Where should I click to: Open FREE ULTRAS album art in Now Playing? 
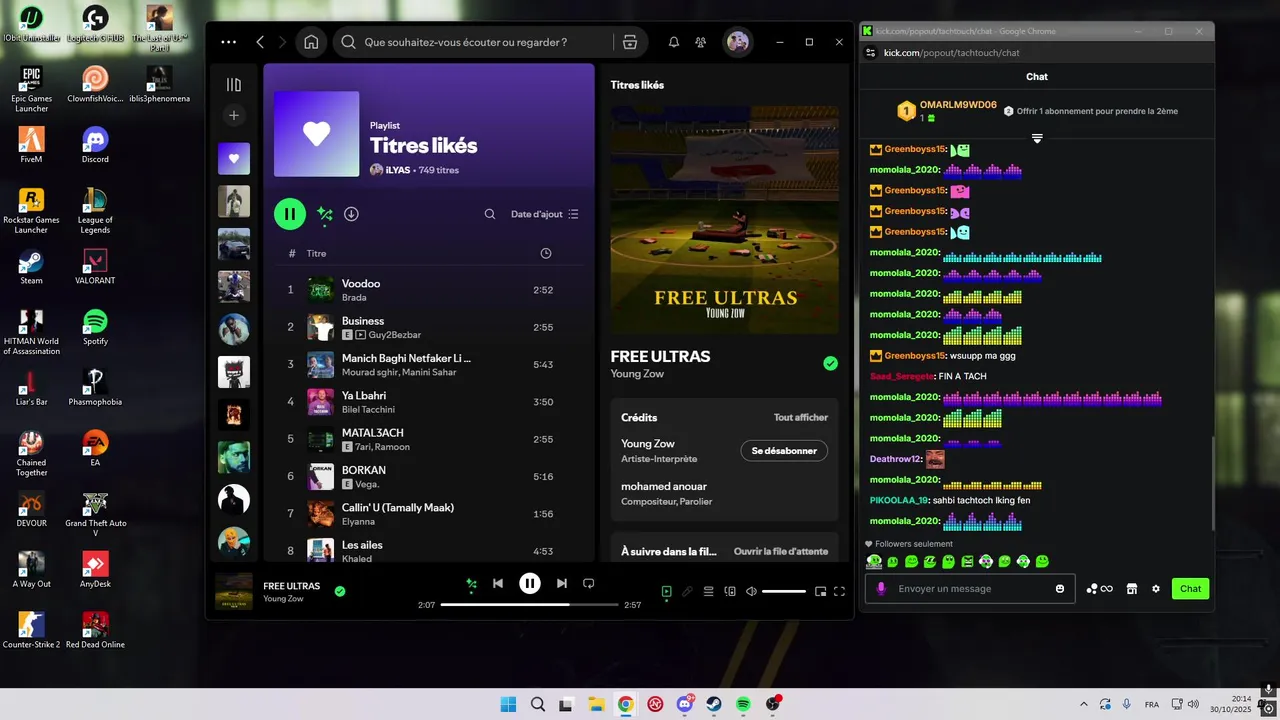725,220
